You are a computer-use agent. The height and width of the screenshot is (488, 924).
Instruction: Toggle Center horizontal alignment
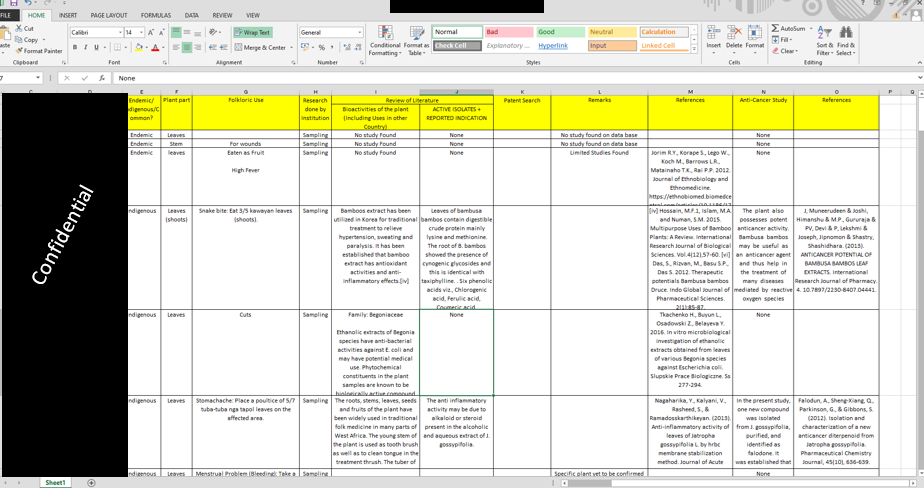tap(187, 47)
